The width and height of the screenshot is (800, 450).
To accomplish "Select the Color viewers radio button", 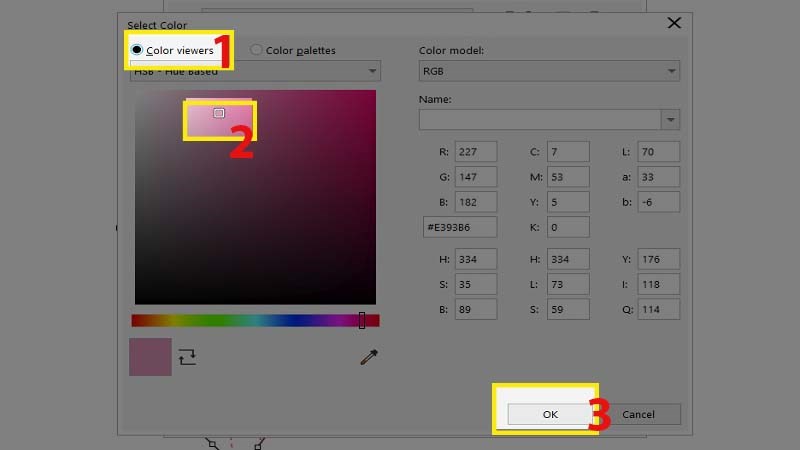I will pyautogui.click(x=136, y=50).
